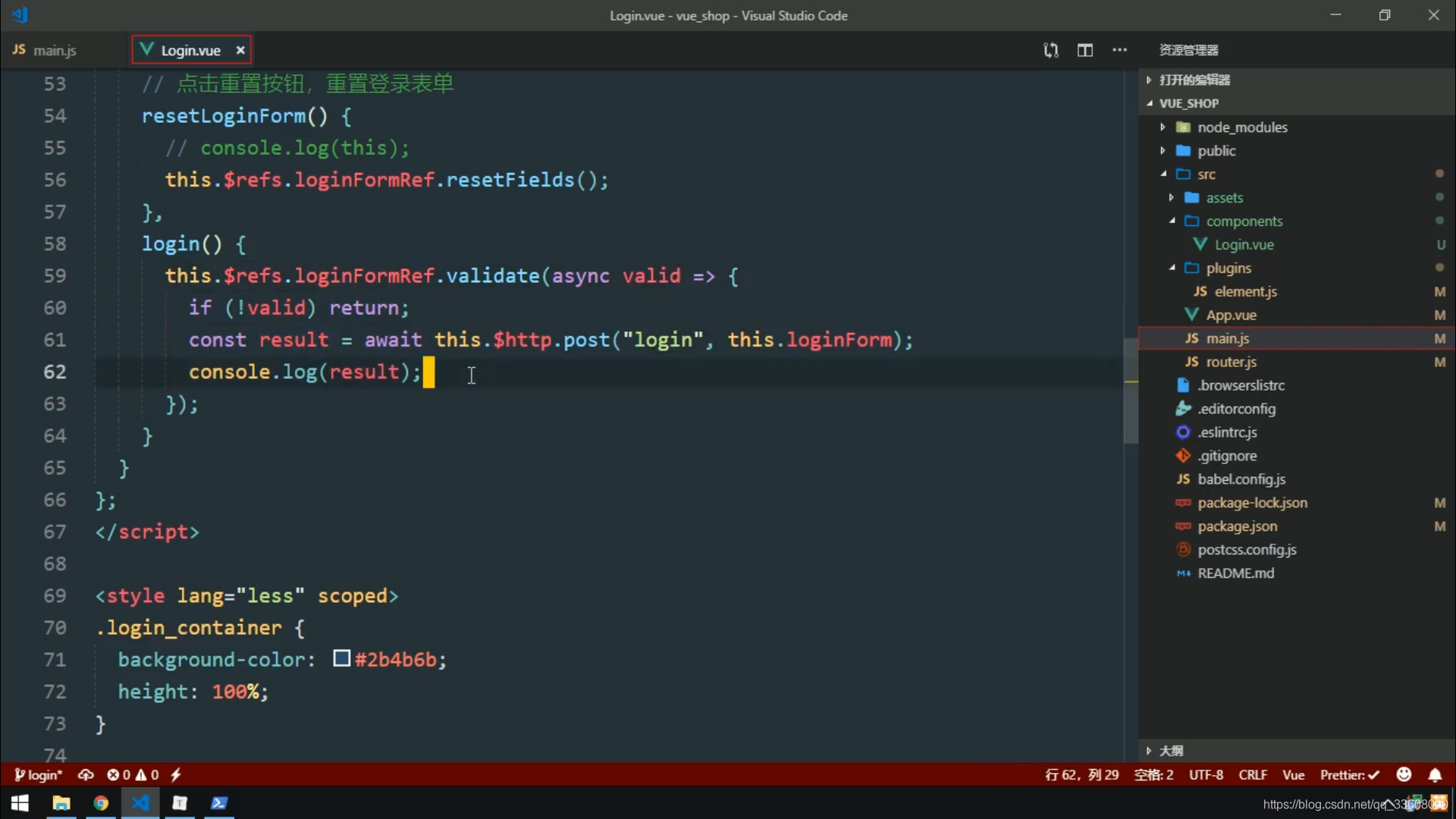Click the 空格: 2 indentation setting
1456x819 pixels.
click(1153, 775)
